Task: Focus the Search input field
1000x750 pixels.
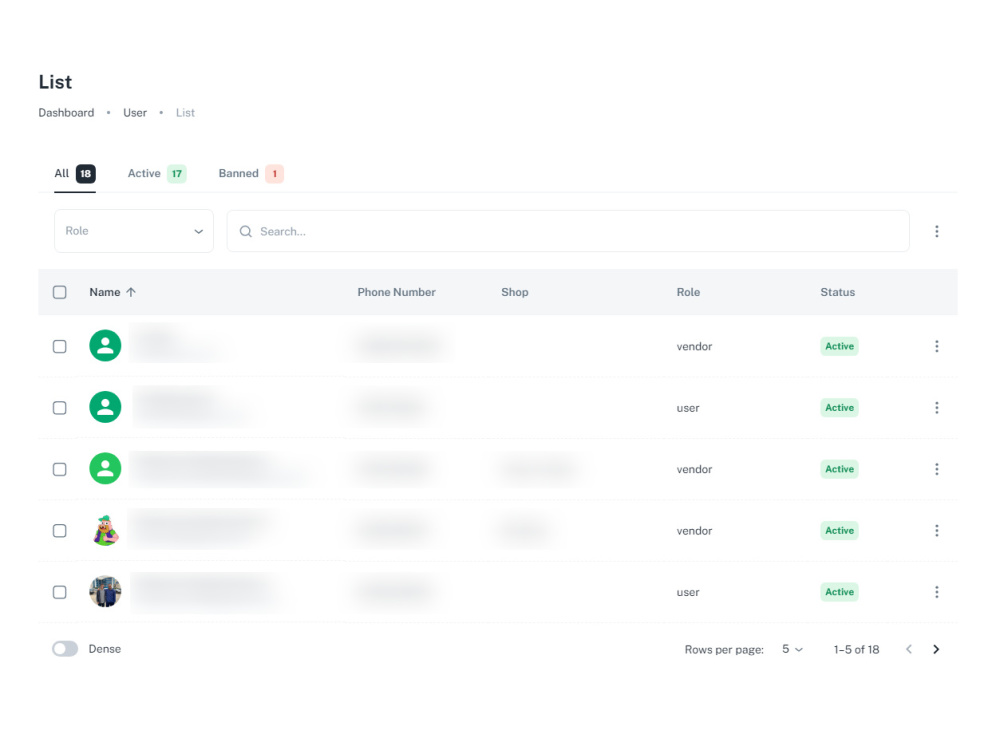Action: (568, 231)
